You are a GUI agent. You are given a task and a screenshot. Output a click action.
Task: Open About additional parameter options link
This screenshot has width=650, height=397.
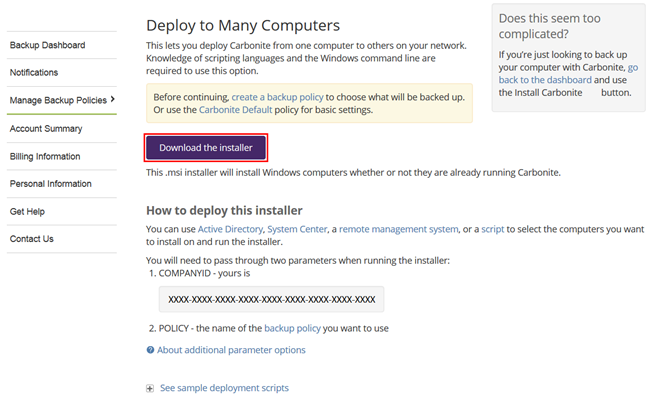pyautogui.click(x=231, y=350)
